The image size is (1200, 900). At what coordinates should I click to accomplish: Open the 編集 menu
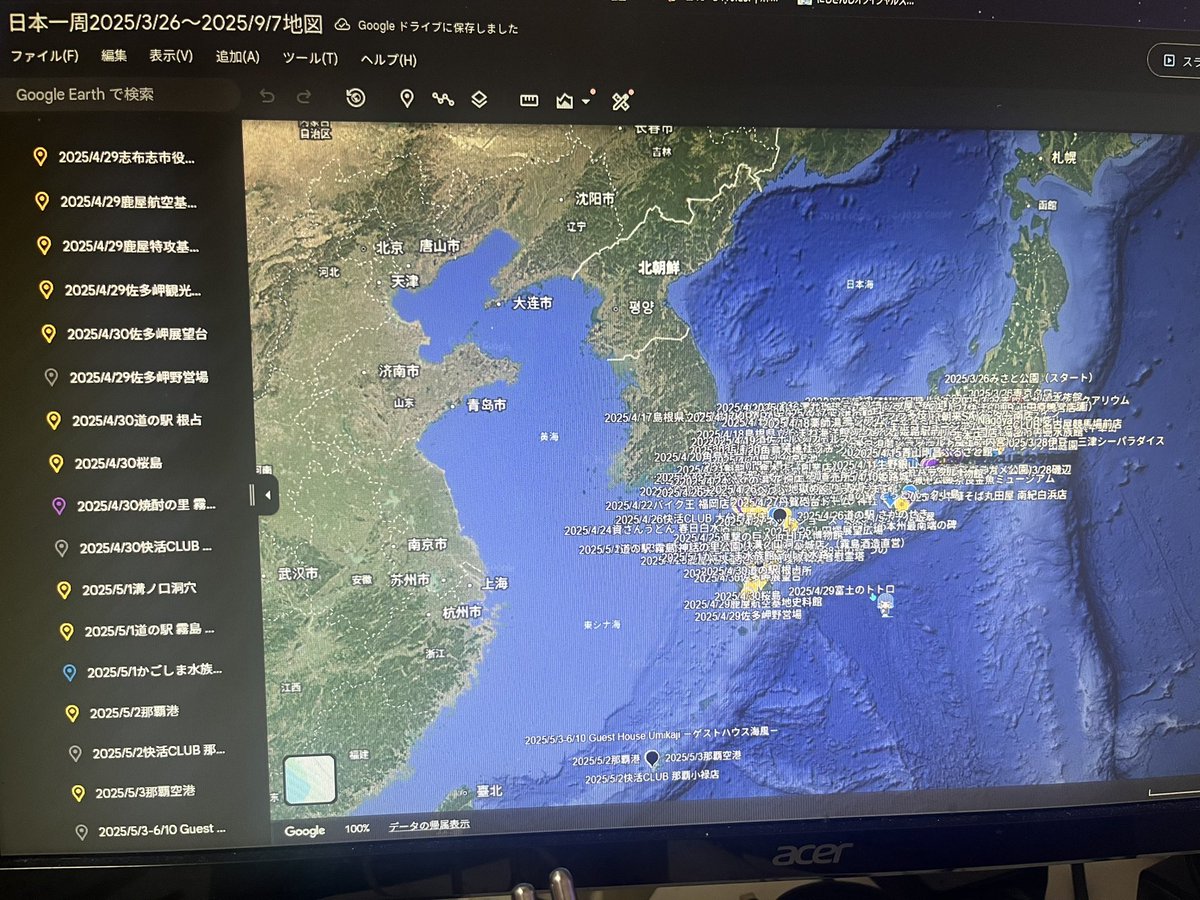tap(114, 57)
